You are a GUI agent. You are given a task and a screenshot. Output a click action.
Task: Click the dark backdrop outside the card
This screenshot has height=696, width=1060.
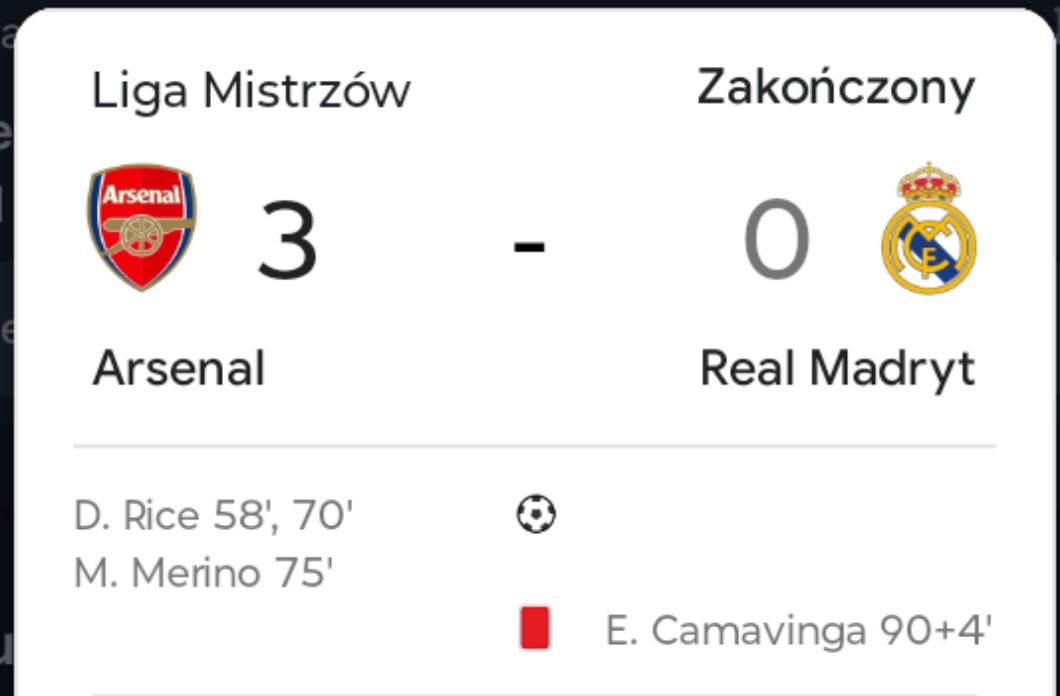click(8, 400)
